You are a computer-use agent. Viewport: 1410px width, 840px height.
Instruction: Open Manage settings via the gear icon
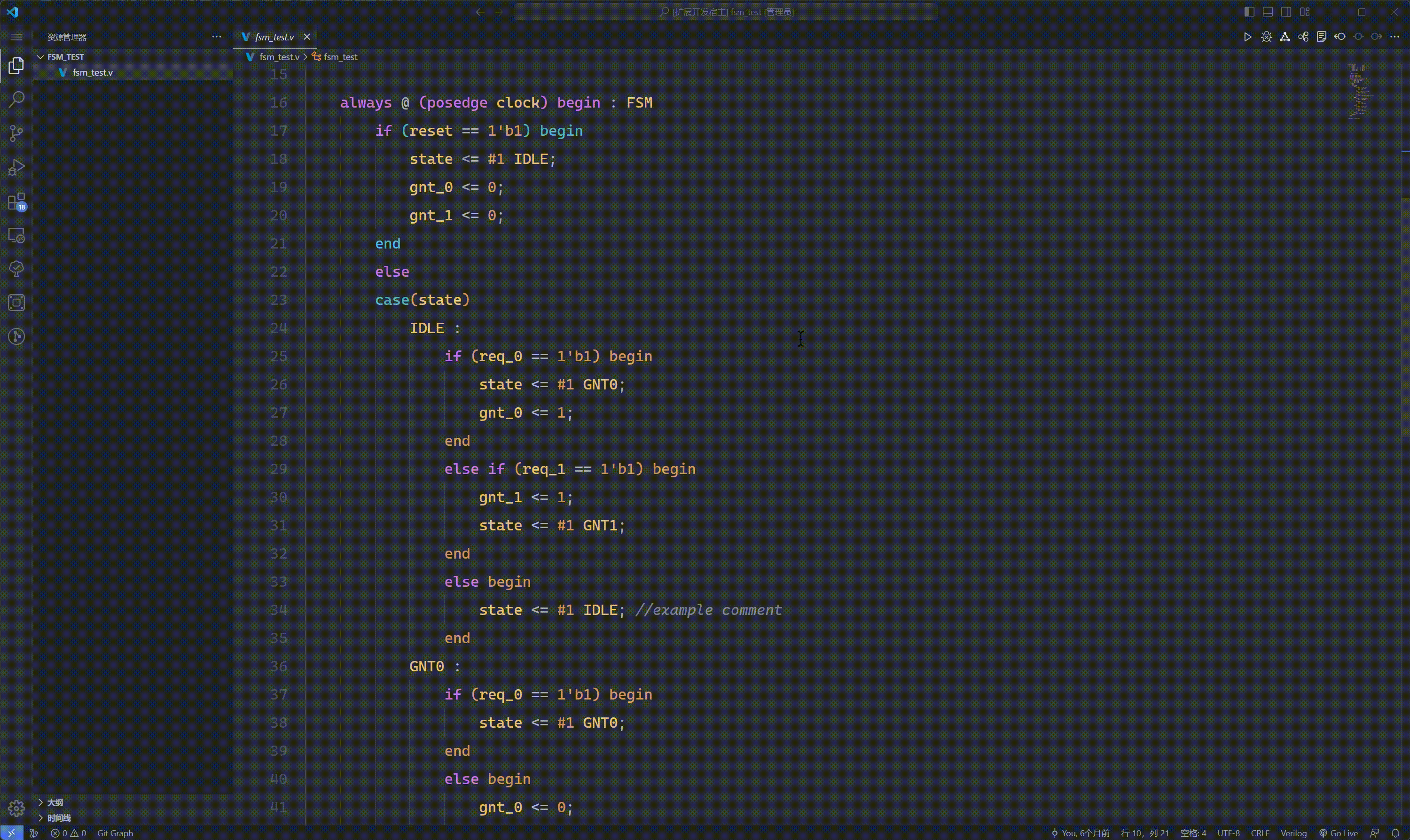click(x=16, y=809)
